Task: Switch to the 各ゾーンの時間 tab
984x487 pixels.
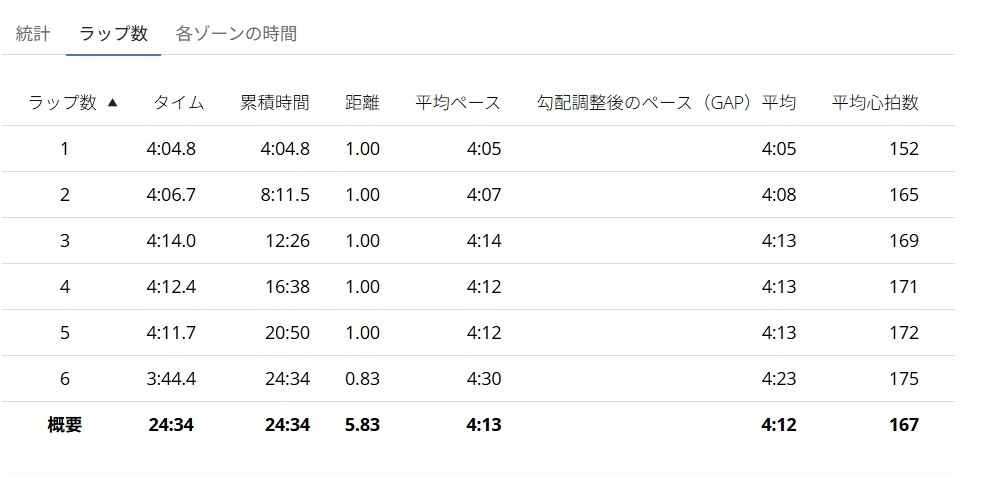Action: coord(236,33)
